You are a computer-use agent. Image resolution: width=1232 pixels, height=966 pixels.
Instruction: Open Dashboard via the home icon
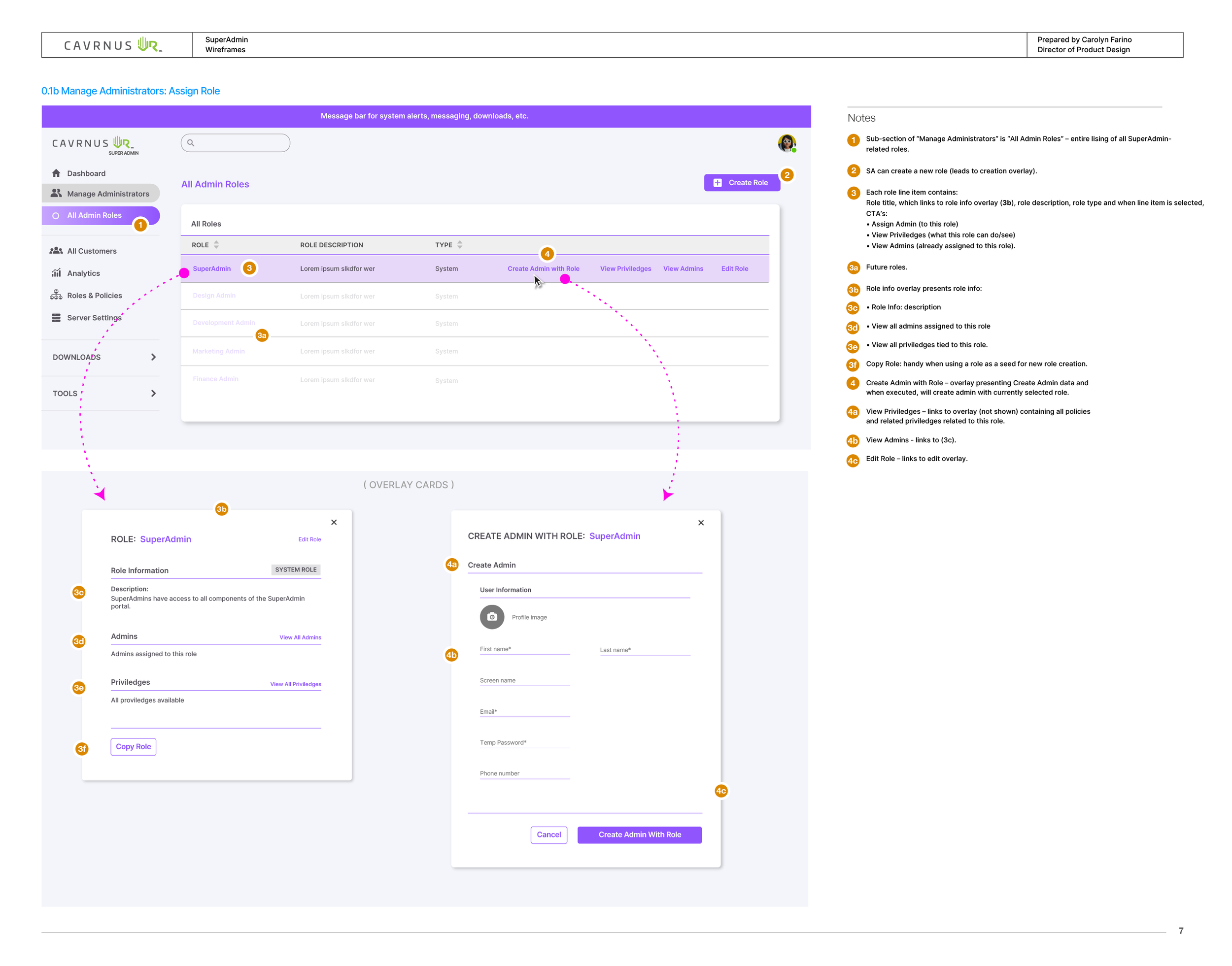tap(56, 173)
